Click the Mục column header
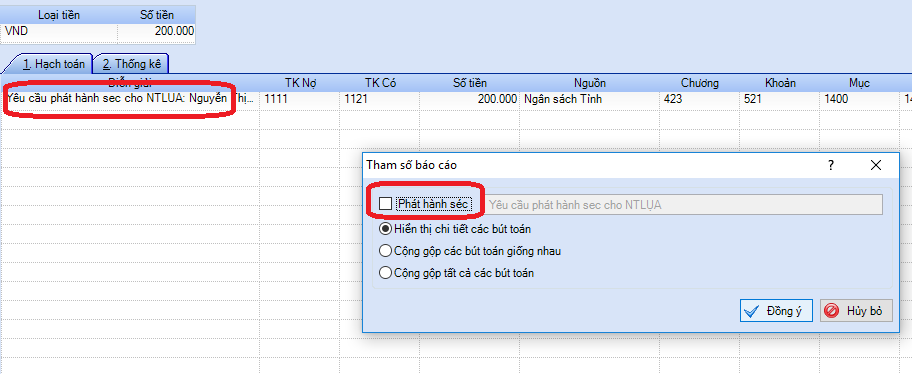This screenshot has width=912, height=374. [860, 83]
